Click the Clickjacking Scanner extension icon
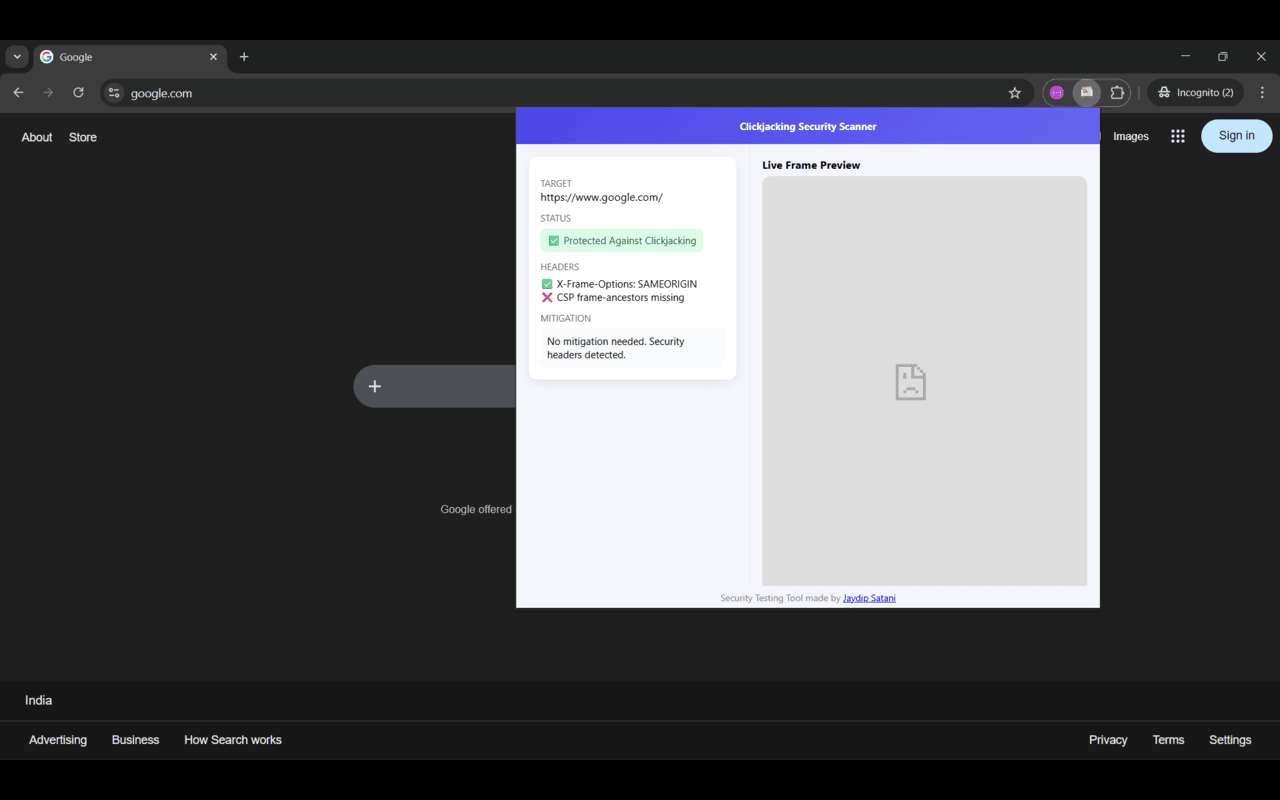The height and width of the screenshot is (800, 1280). pos(1087,93)
